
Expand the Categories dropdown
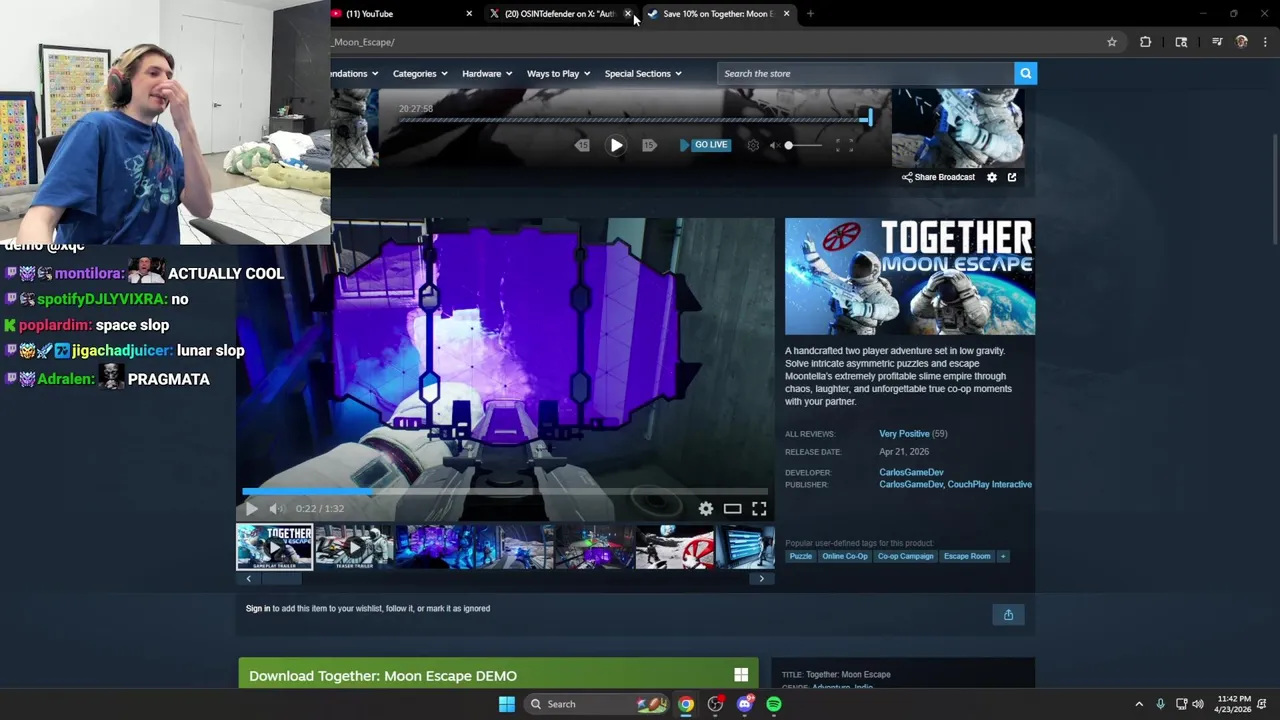pyautogui.click(x=420, y=73)
